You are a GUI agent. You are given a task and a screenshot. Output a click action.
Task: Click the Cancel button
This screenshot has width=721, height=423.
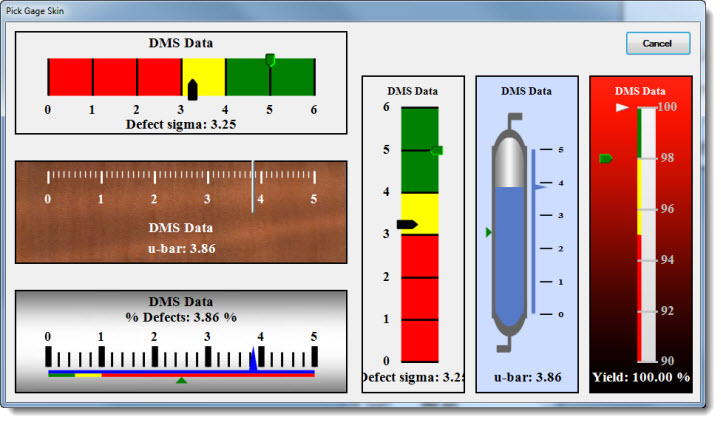tap(657, 44)
